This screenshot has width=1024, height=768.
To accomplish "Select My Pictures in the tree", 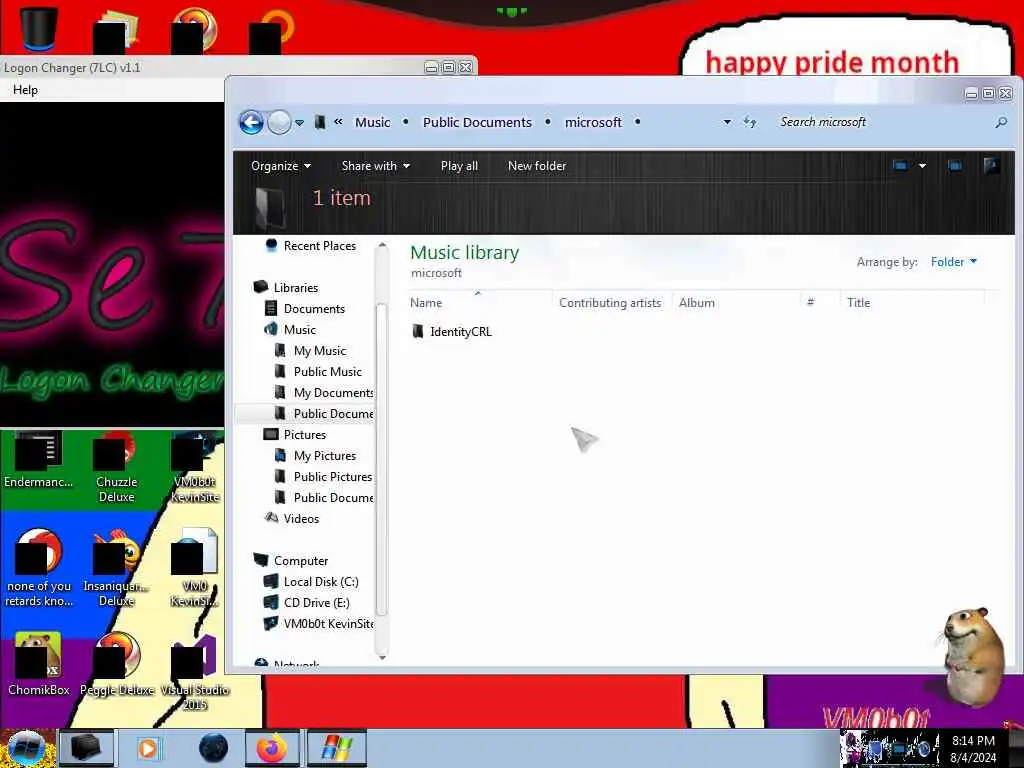I will [x=315, y=456].
